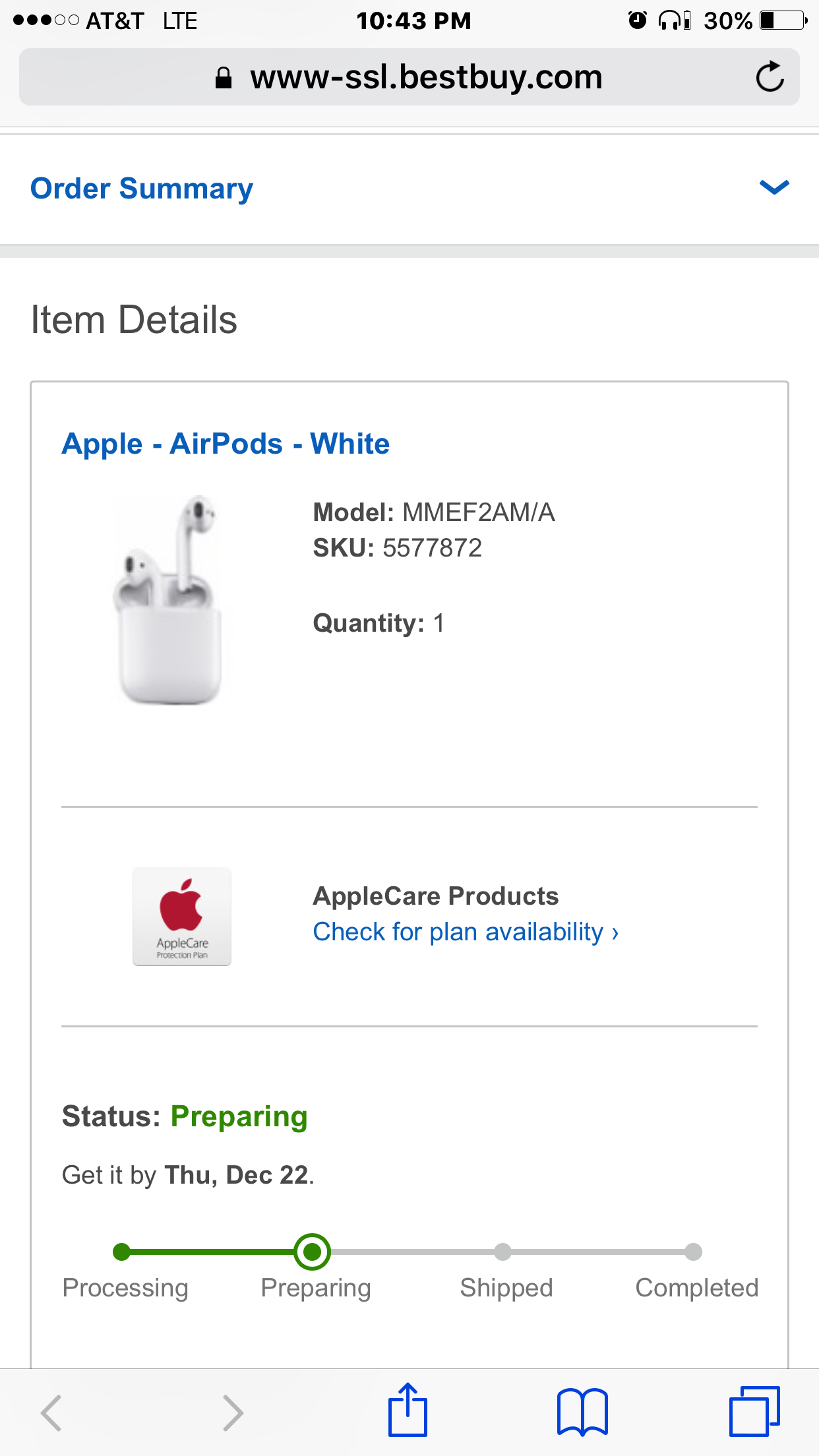This screenshot has height=1456, width=819.
Task: Tap the AppleCare Protection Plan logo
Action: tap(182, 917)
